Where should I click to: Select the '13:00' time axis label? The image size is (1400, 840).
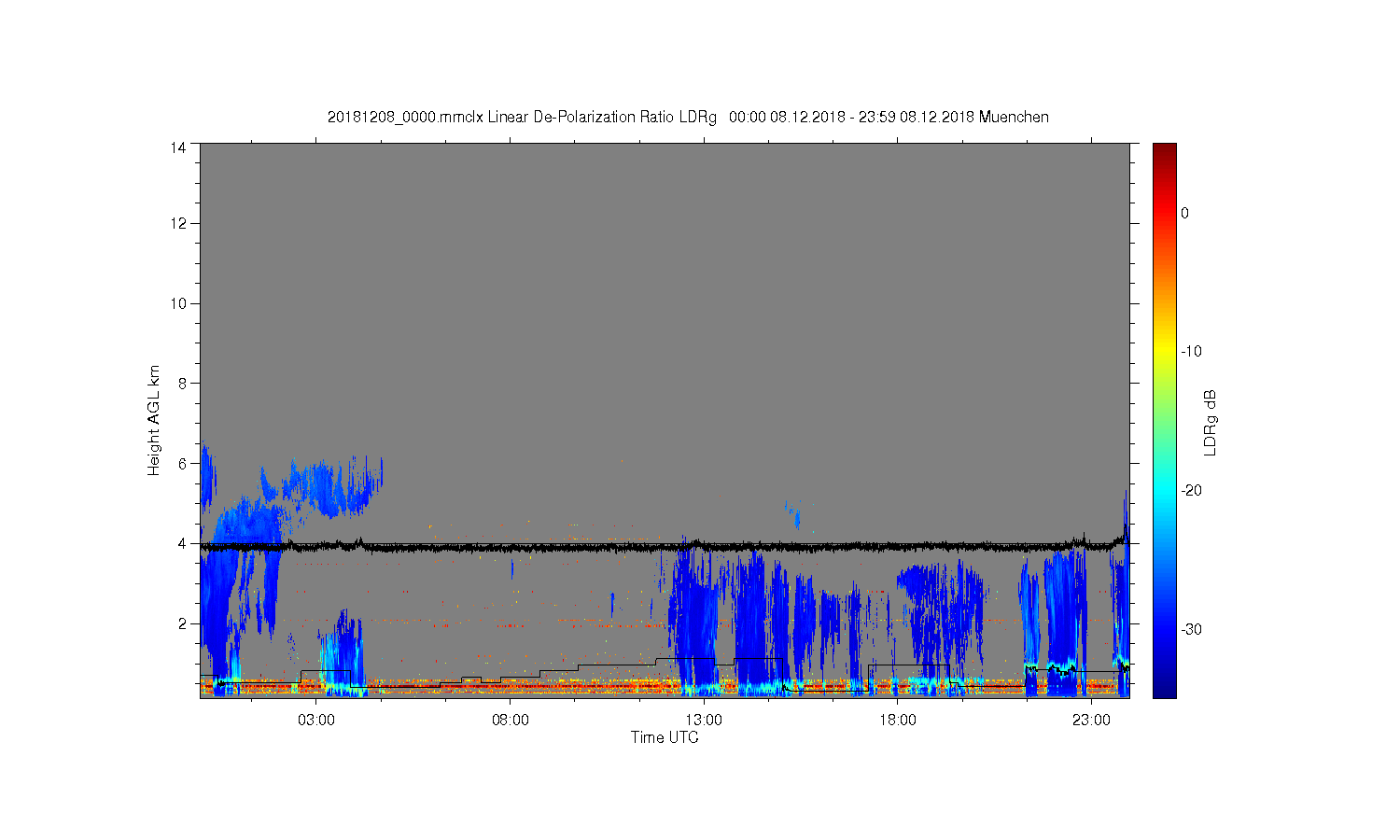pyautogui.click(x=704, y=721)
